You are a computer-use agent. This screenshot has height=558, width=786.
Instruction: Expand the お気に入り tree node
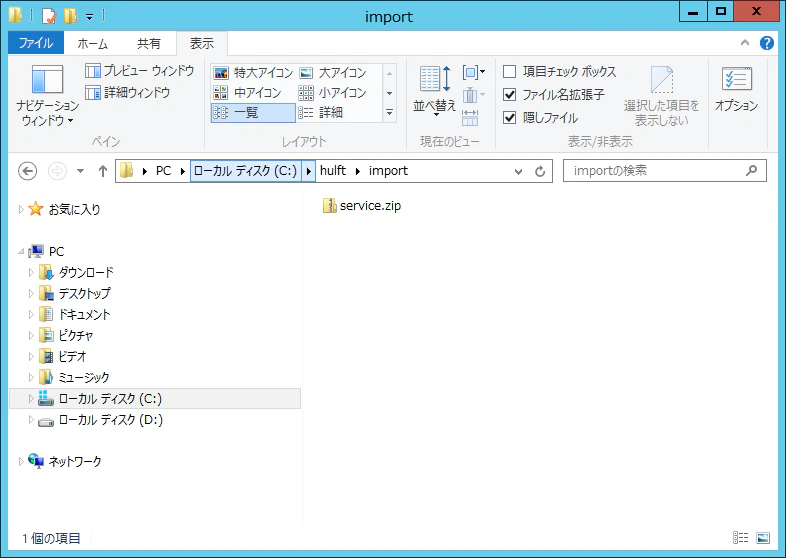click(x=21, y=209)
